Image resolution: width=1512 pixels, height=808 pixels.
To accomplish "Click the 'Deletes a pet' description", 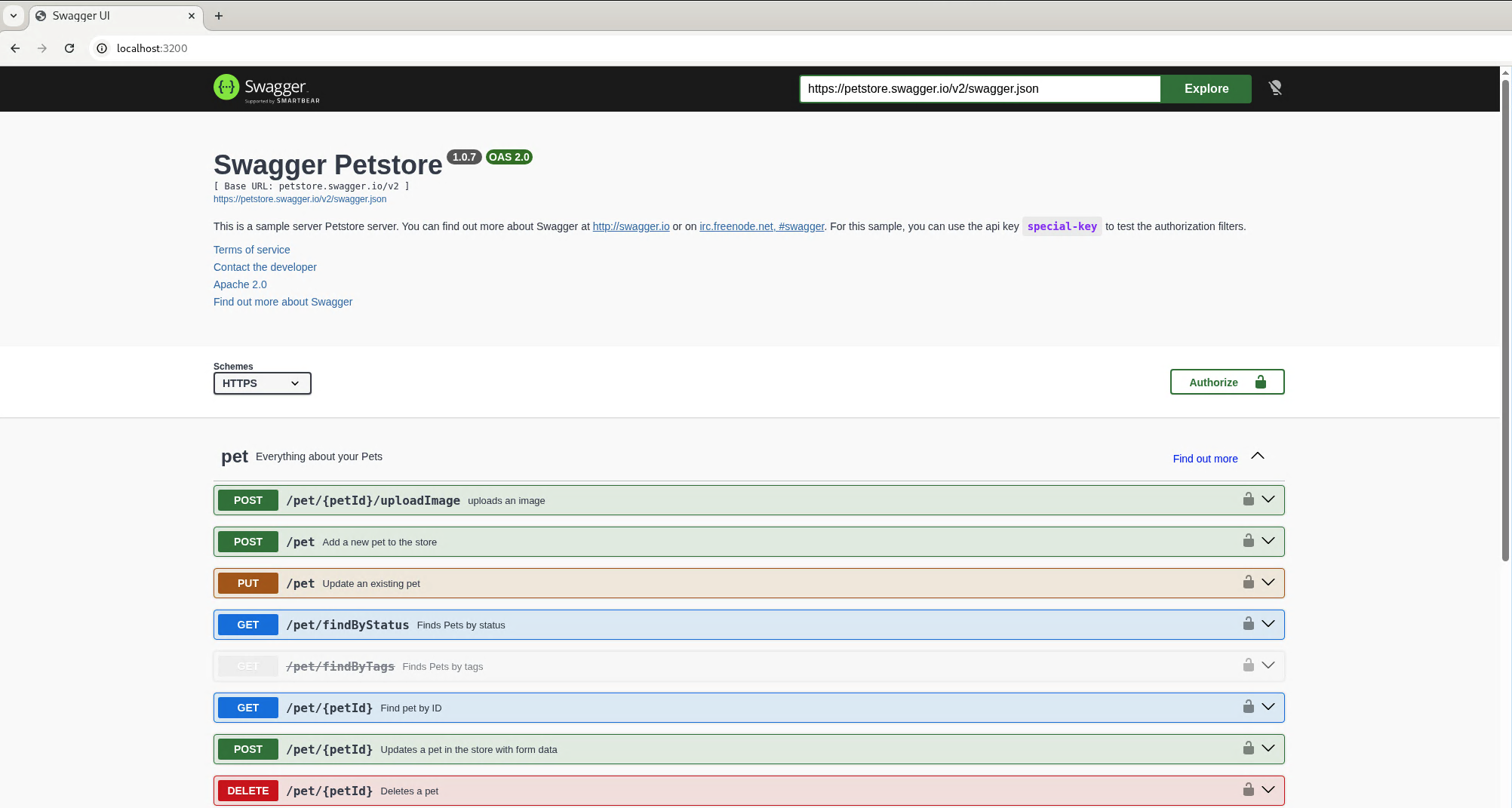I will click(x=410, y=791).
